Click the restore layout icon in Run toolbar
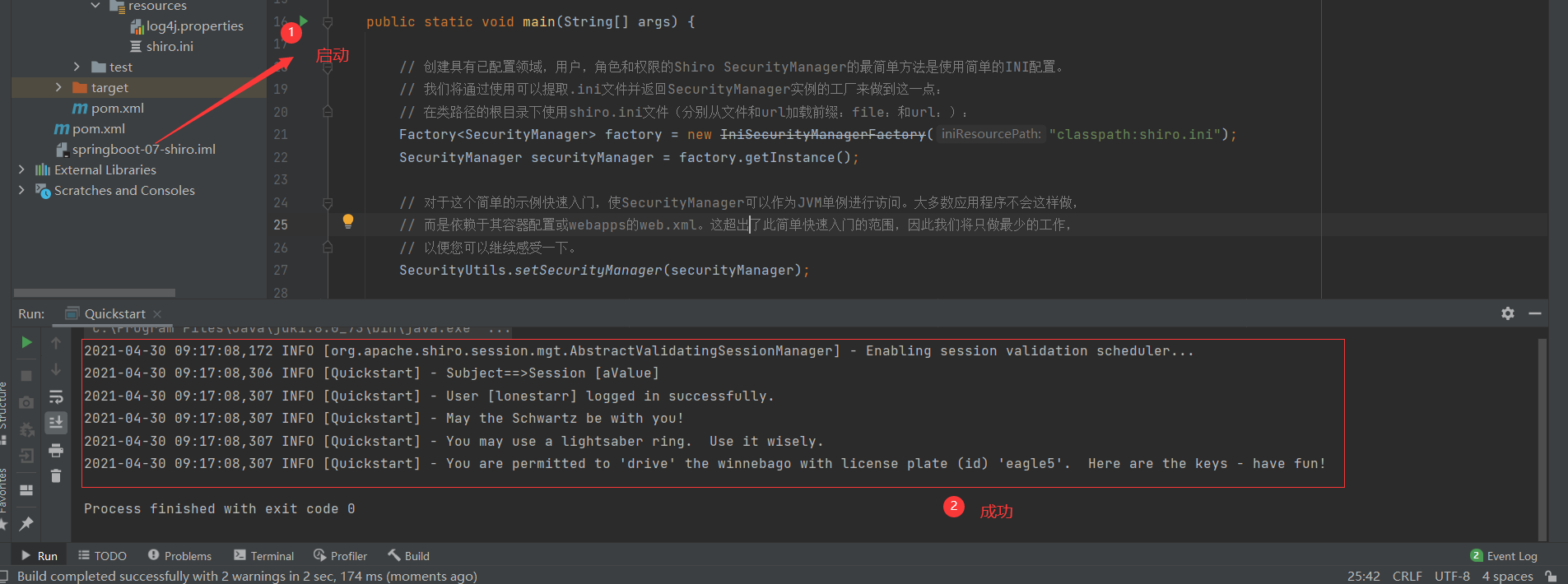The height and width of the screenshot is (584, 1568). pos(26,490)
